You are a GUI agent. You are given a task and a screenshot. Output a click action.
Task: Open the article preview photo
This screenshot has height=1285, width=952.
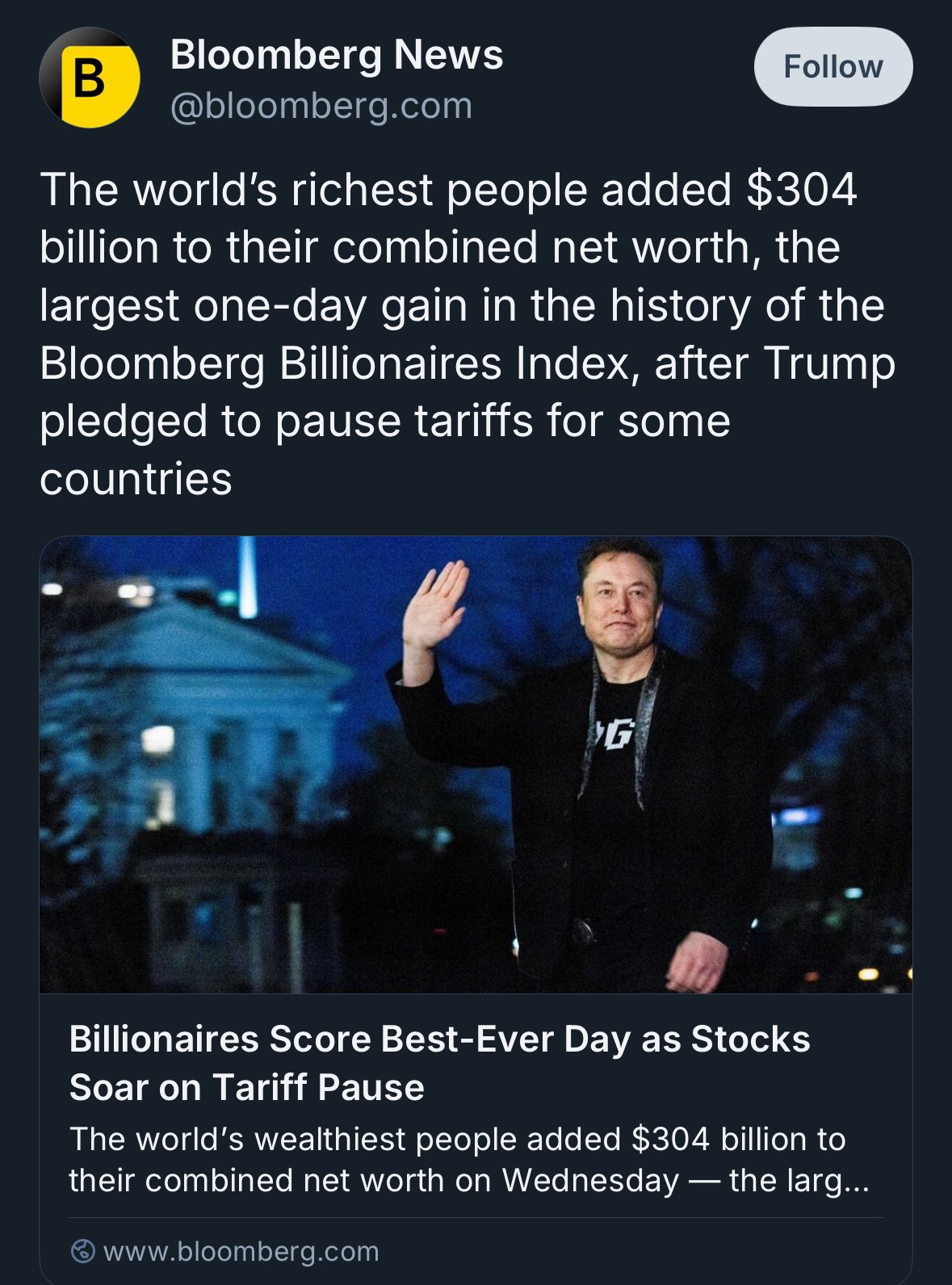[476, 764]
